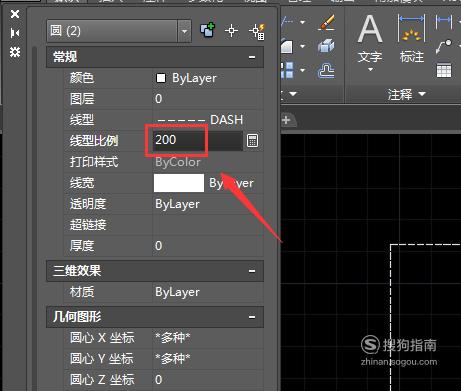Image resolution: width=461 pixels, height=391 pixels.
Task: Click the table icon in the ribbon
Action: [444, 70]
